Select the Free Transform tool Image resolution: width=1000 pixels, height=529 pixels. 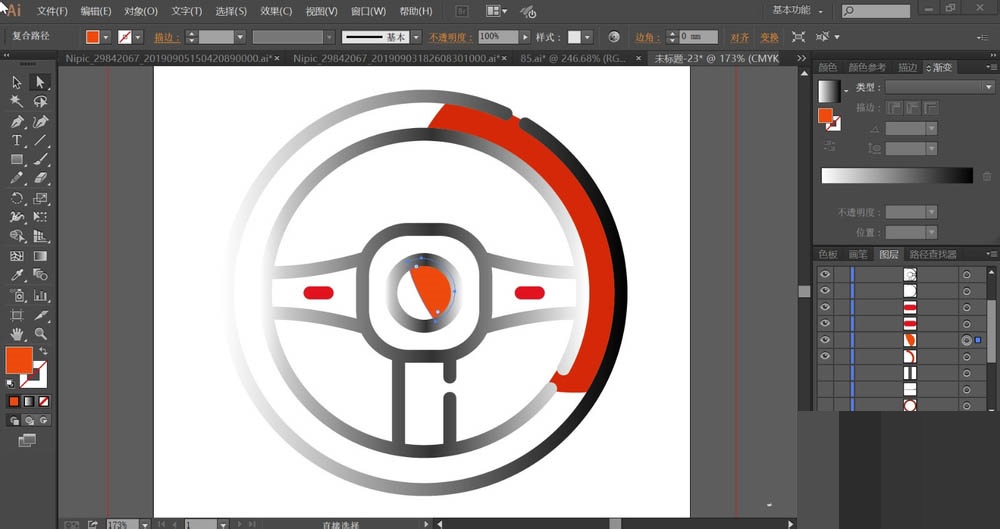point(40,218)
